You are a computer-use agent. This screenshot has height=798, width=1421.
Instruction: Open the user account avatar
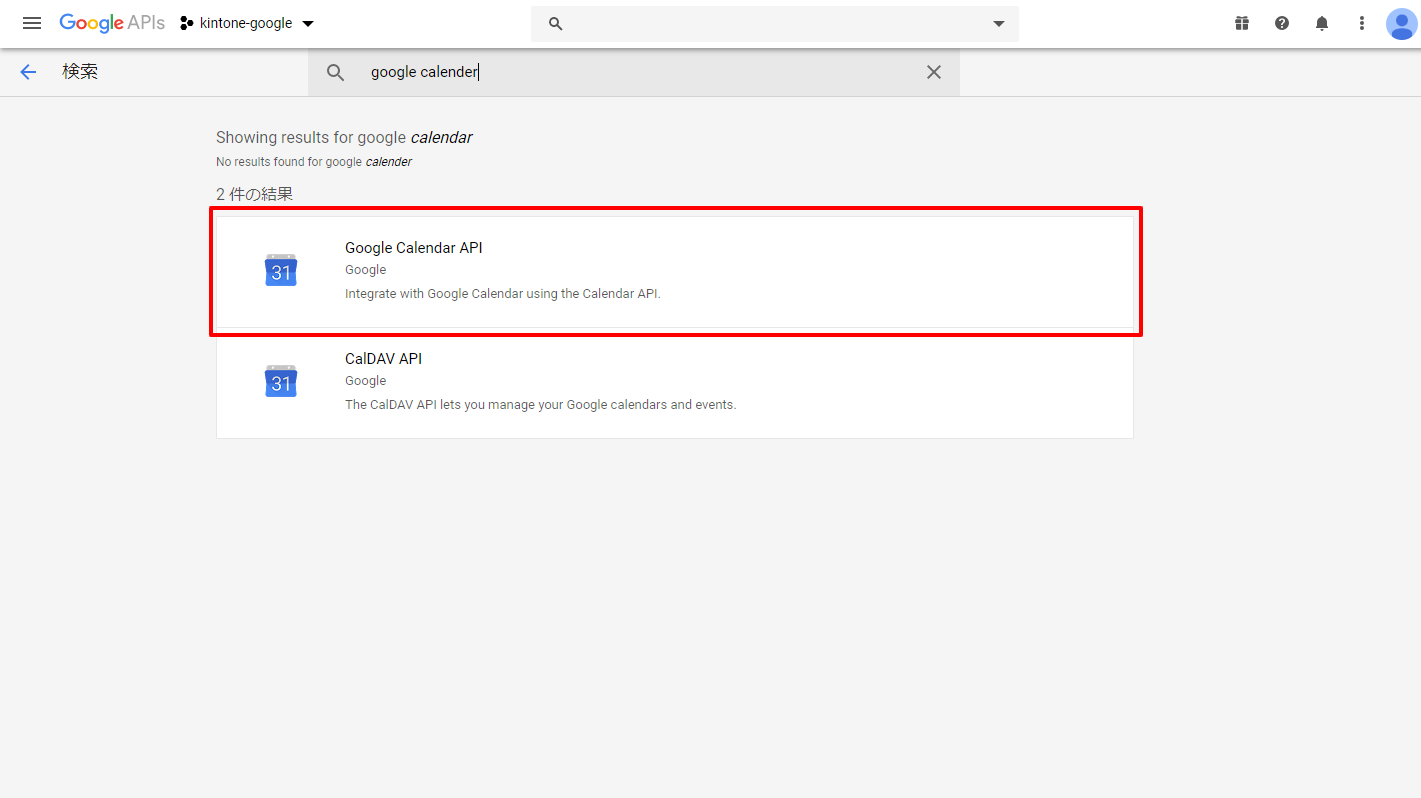1402,24
